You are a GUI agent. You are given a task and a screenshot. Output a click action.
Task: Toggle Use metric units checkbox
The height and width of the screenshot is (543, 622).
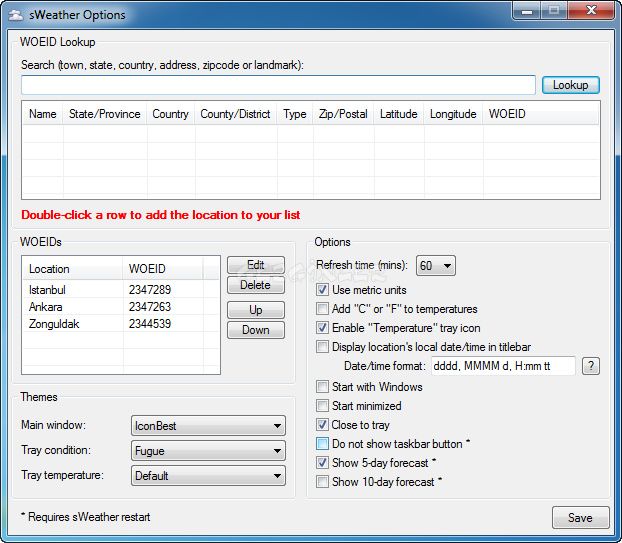click(322, 290)
